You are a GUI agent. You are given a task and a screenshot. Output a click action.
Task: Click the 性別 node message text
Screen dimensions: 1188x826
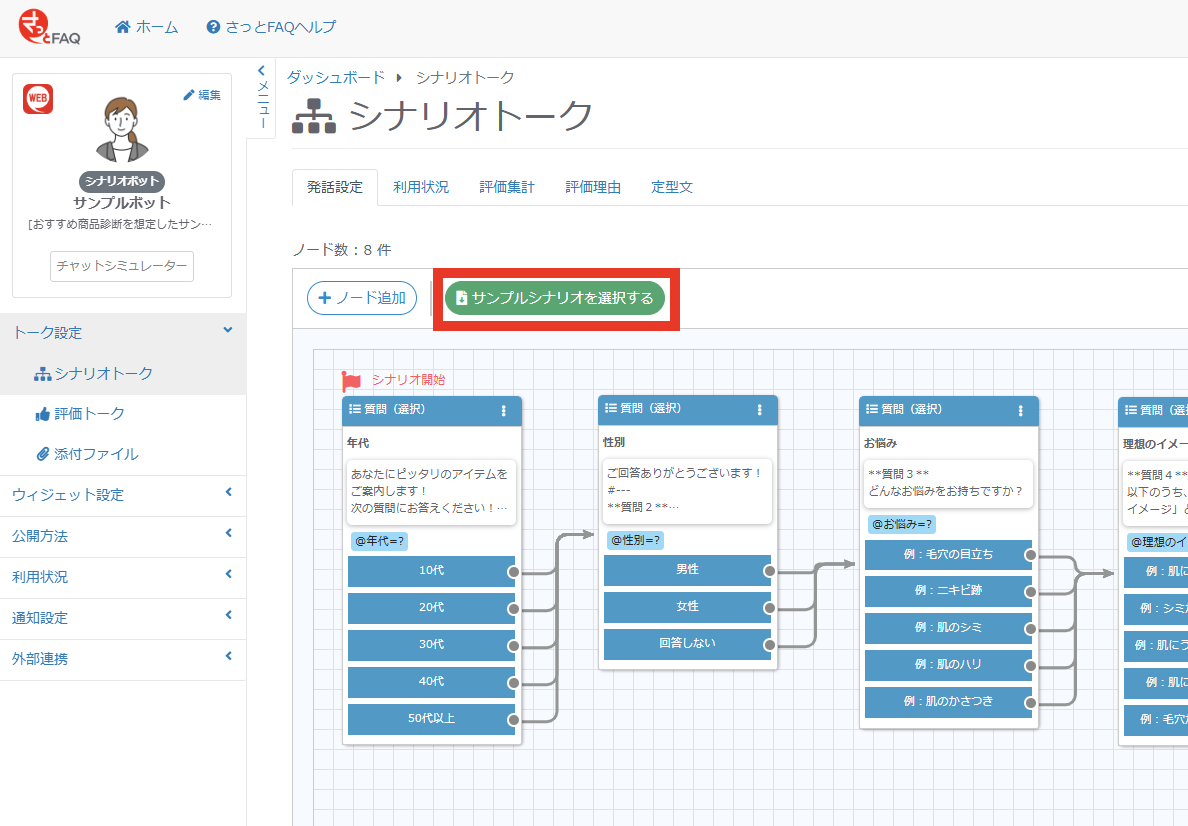click(x=687, y=490)
